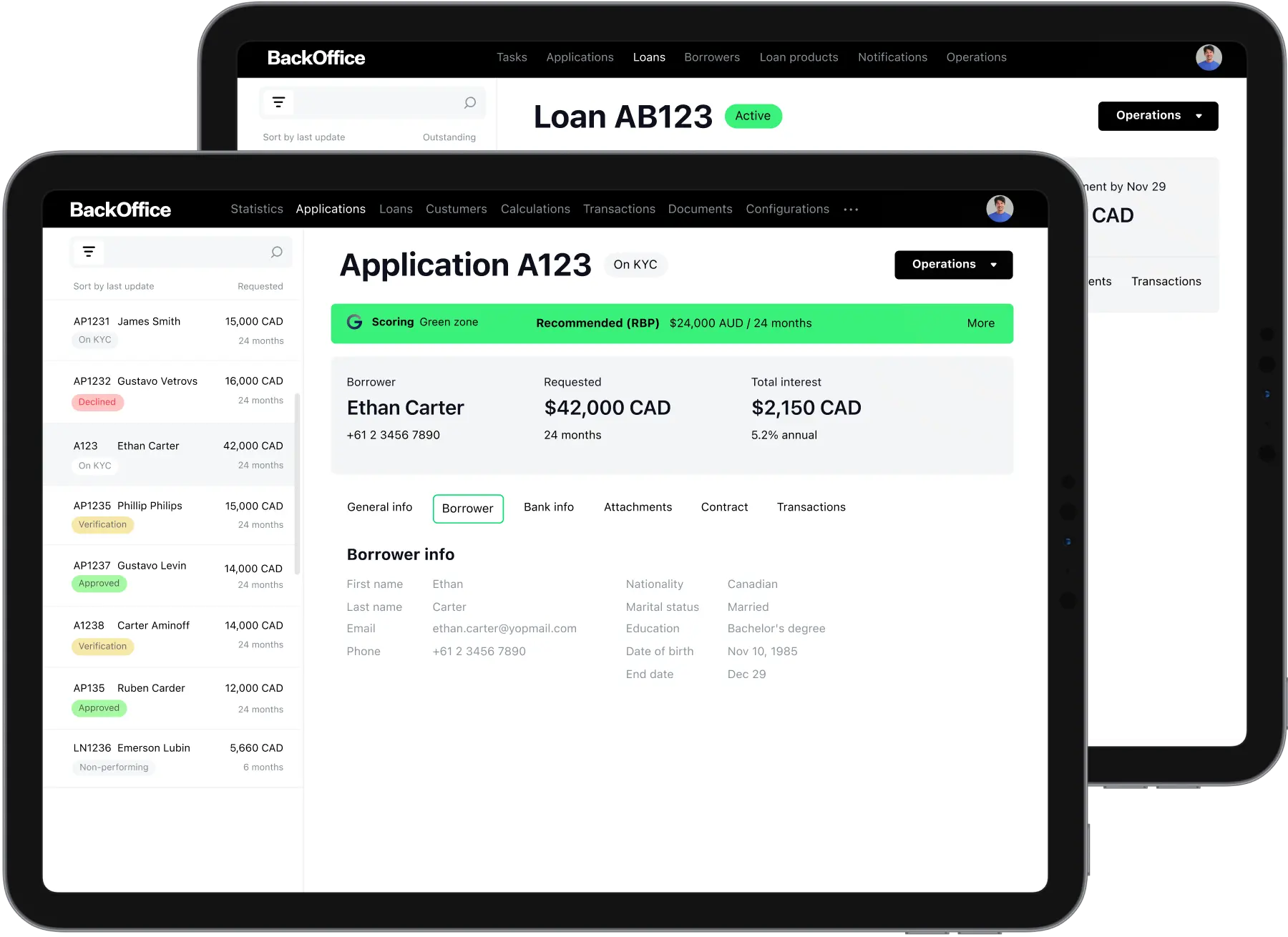Click the BackOffice logo in front window

[120, 210]
